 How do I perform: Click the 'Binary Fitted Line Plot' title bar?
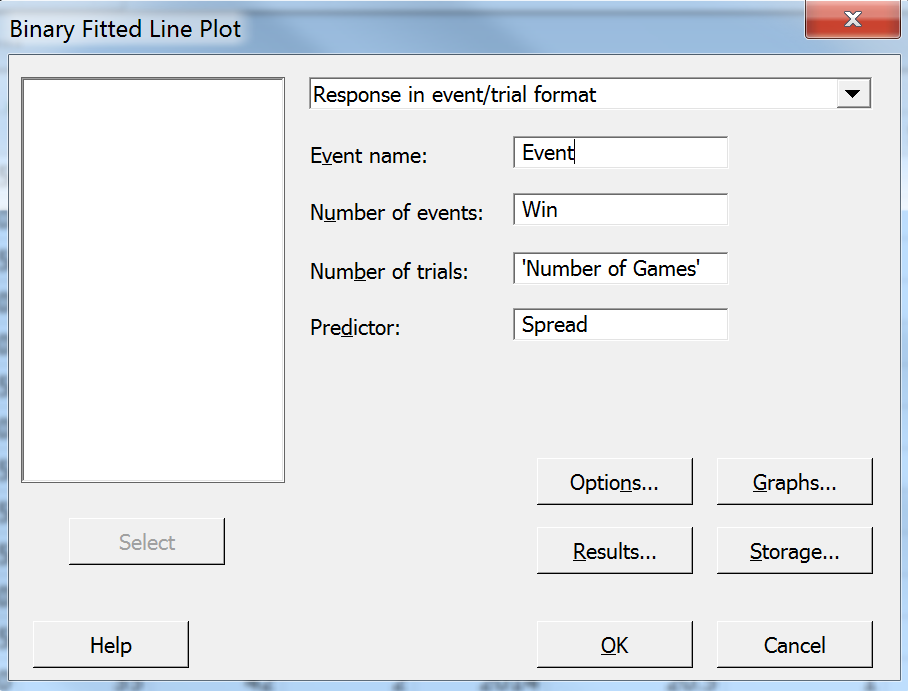click(x=300, y=28)
